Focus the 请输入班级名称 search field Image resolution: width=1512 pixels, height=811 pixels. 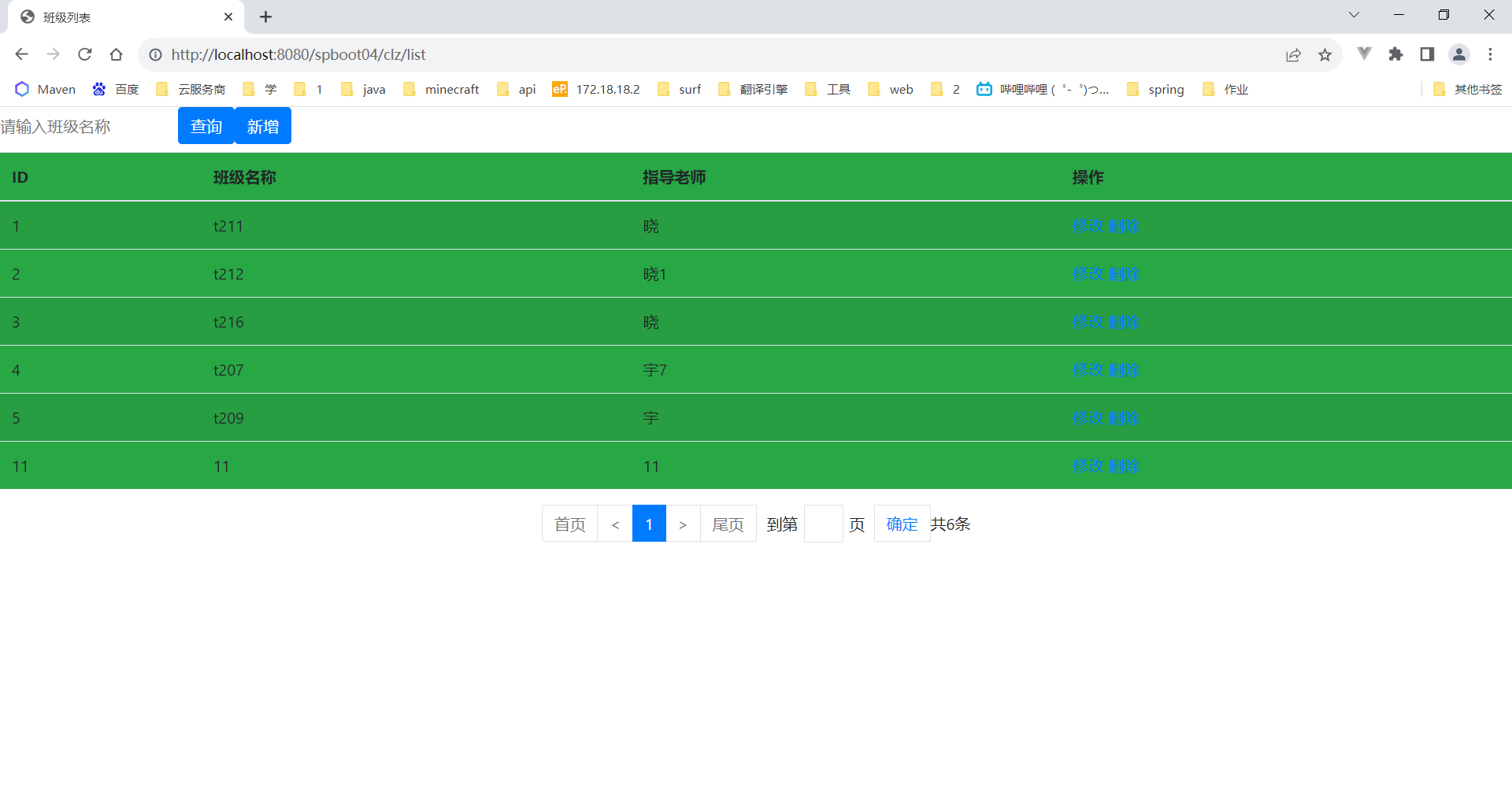(x=88, y=126)
